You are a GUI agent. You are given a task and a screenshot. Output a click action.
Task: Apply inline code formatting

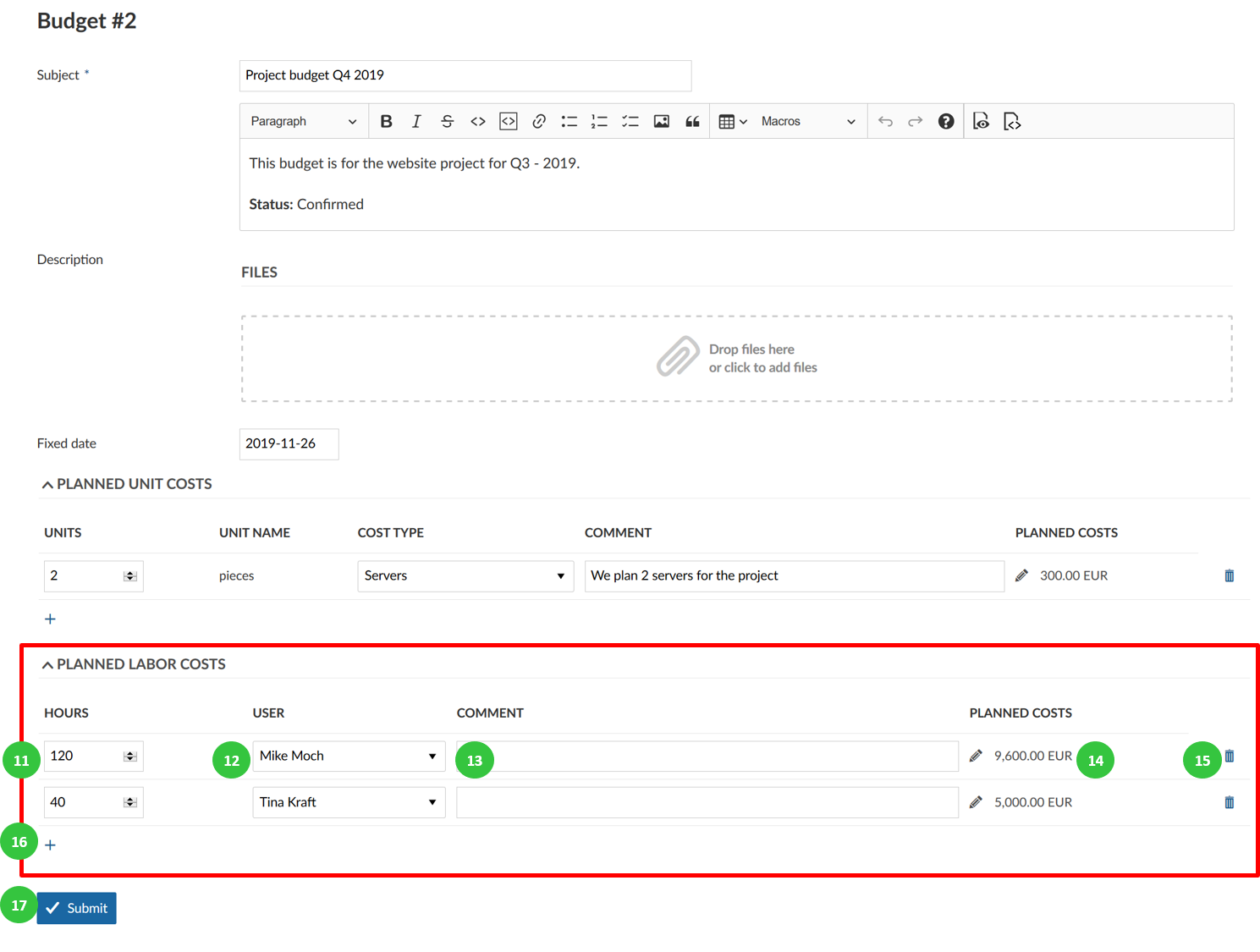[x=477, y=121]
